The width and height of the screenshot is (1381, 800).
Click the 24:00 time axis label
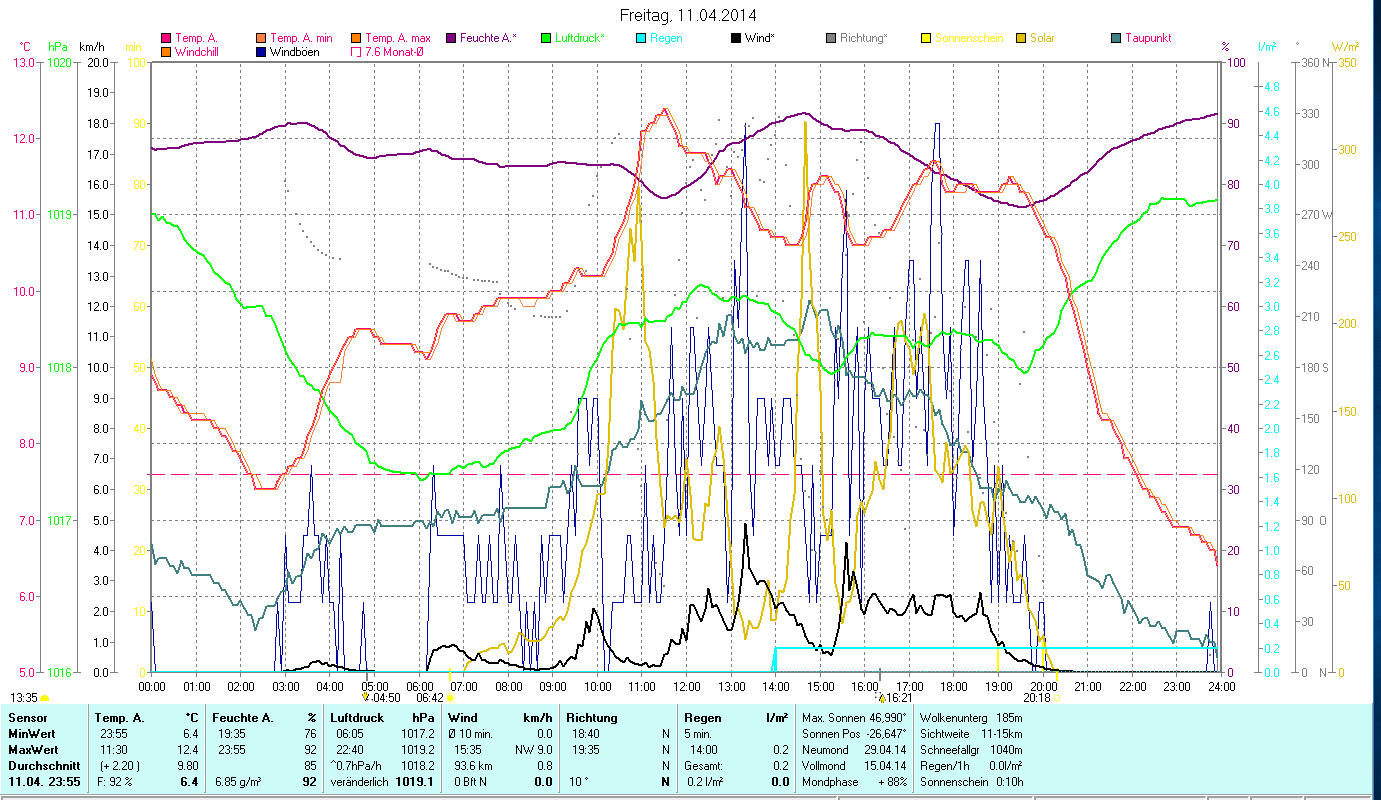(1221, 686)
